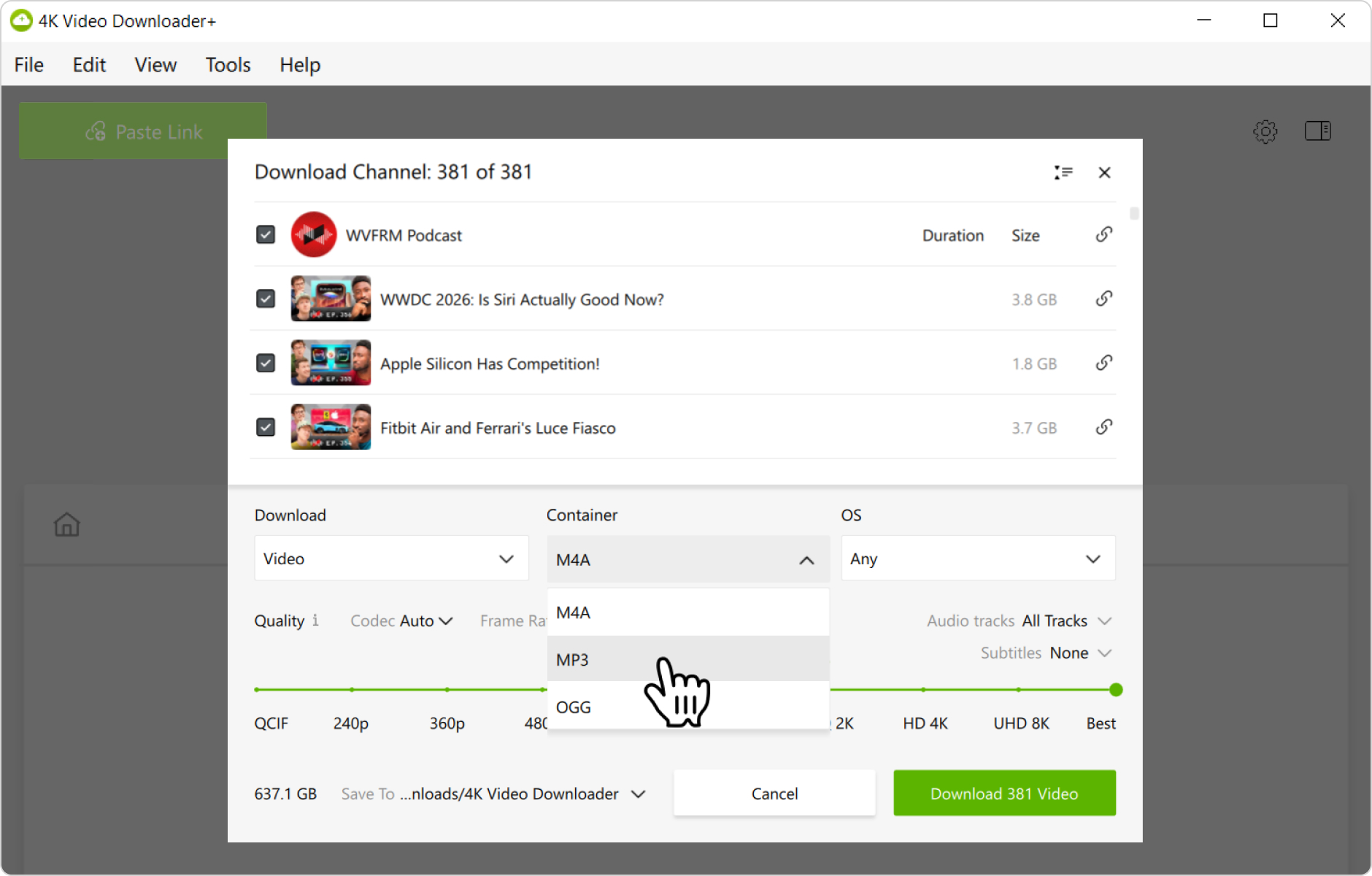Set quality slider to UHD 8K

point(1019,689)
